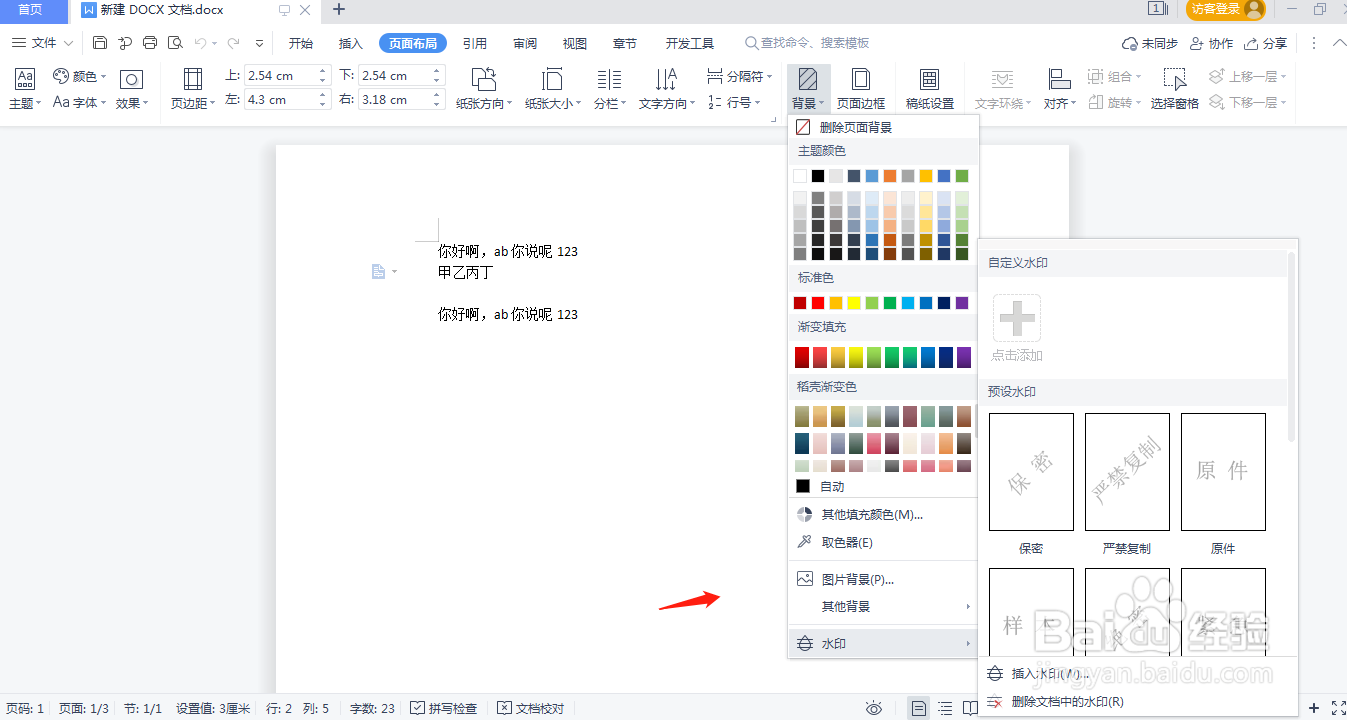Increase the top margin 上 stepper
The height and width of the screenshot is (720, 1347).
click(x=323, y=71)
